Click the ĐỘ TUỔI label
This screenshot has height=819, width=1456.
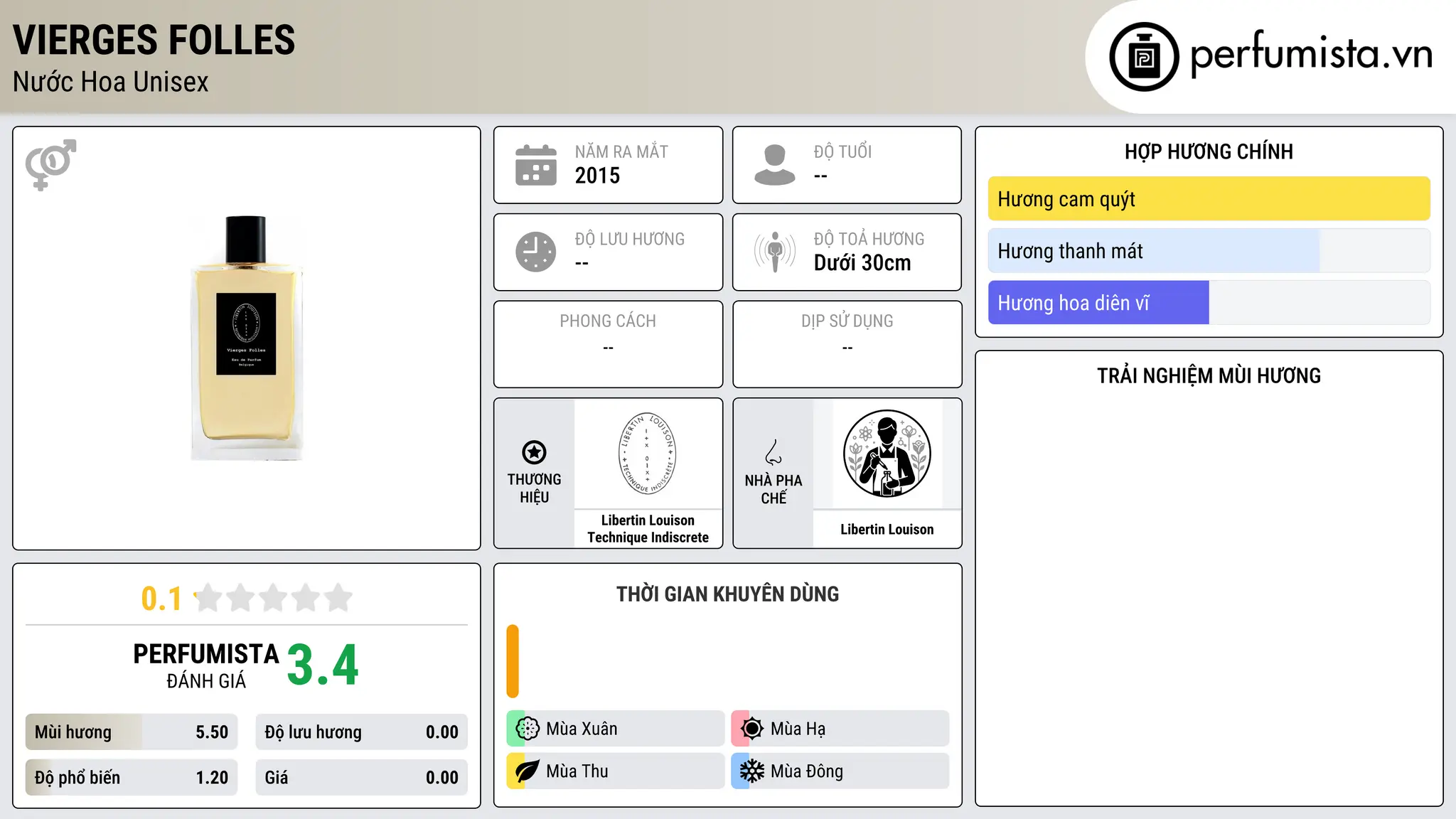[x=842, y=151]
